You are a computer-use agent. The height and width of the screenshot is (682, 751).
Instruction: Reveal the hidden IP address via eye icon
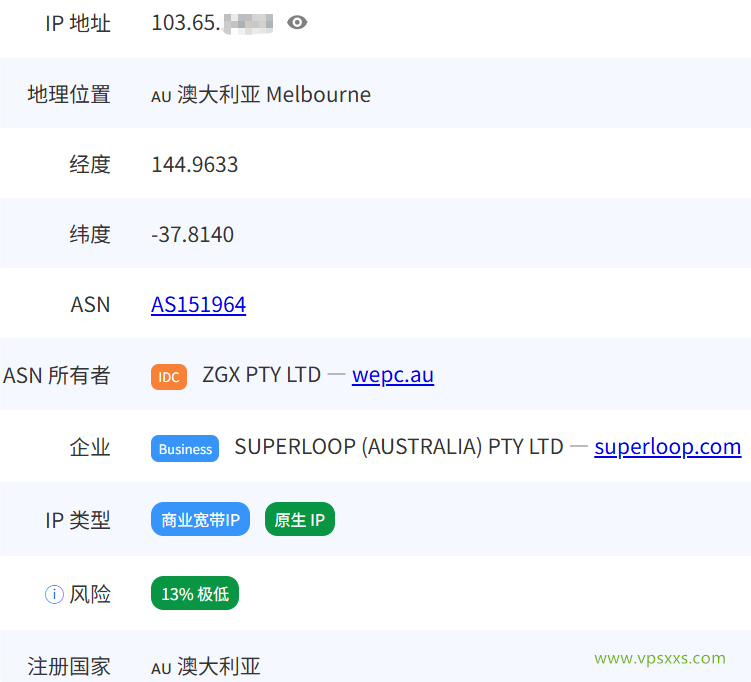(297, 23)
